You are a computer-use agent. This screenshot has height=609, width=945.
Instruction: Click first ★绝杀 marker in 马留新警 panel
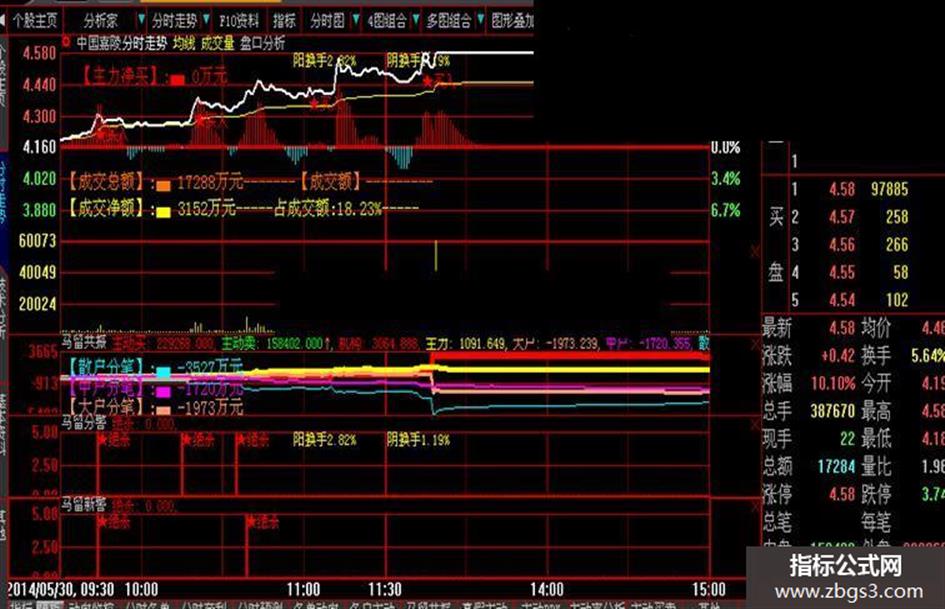pyautogui.click(x=113, y=522)
